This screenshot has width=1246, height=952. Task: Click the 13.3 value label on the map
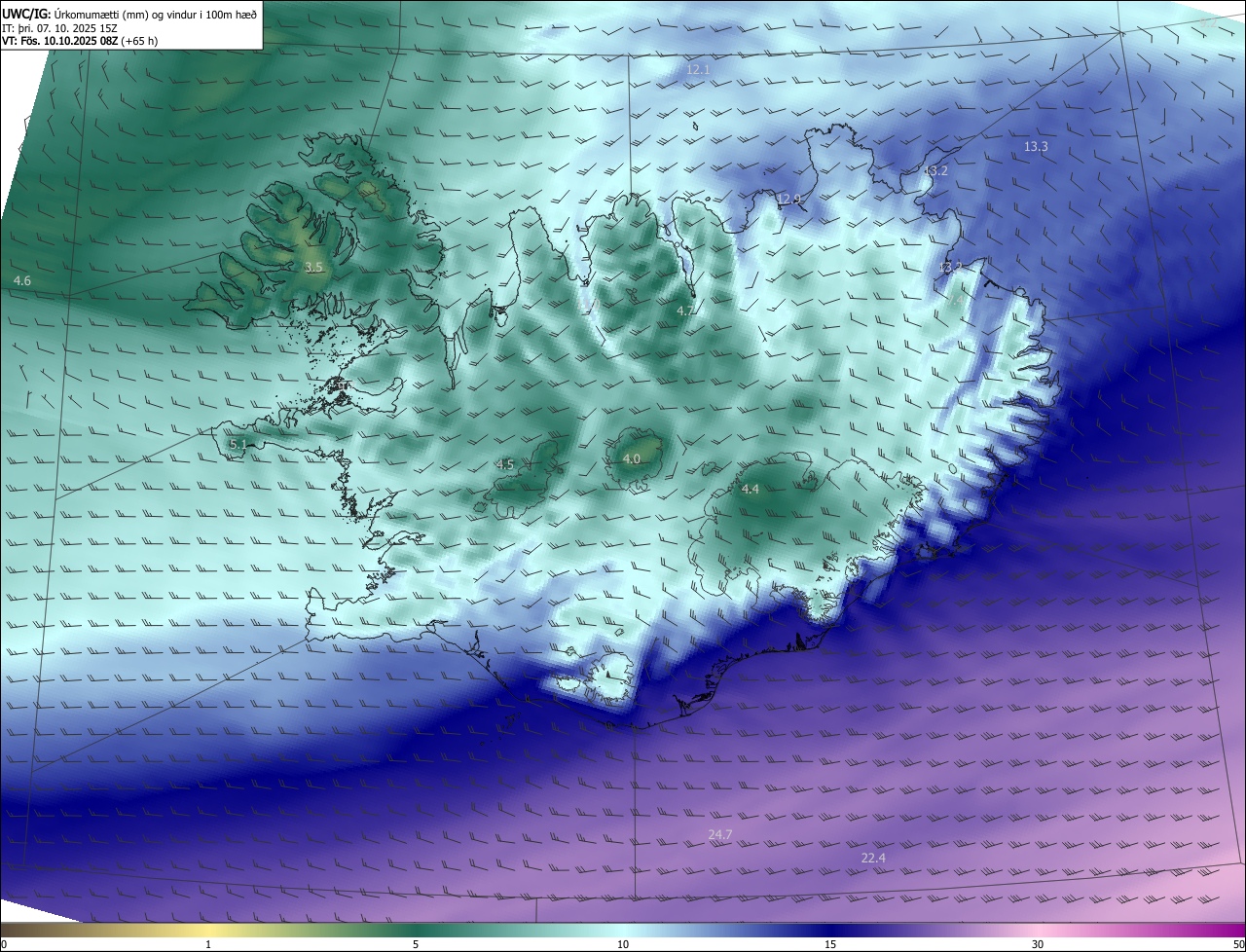pos(1036,147)
